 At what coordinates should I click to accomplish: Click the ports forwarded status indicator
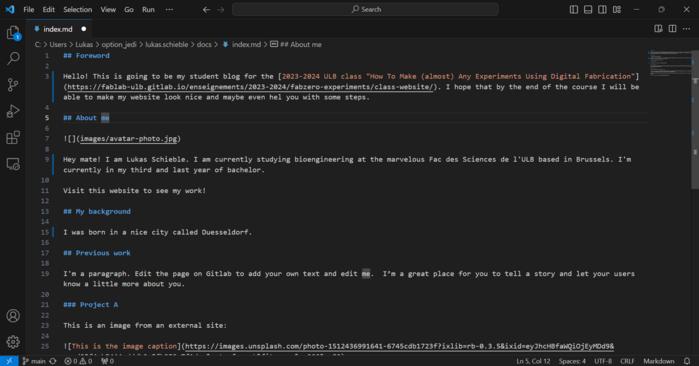click(107, 361)
